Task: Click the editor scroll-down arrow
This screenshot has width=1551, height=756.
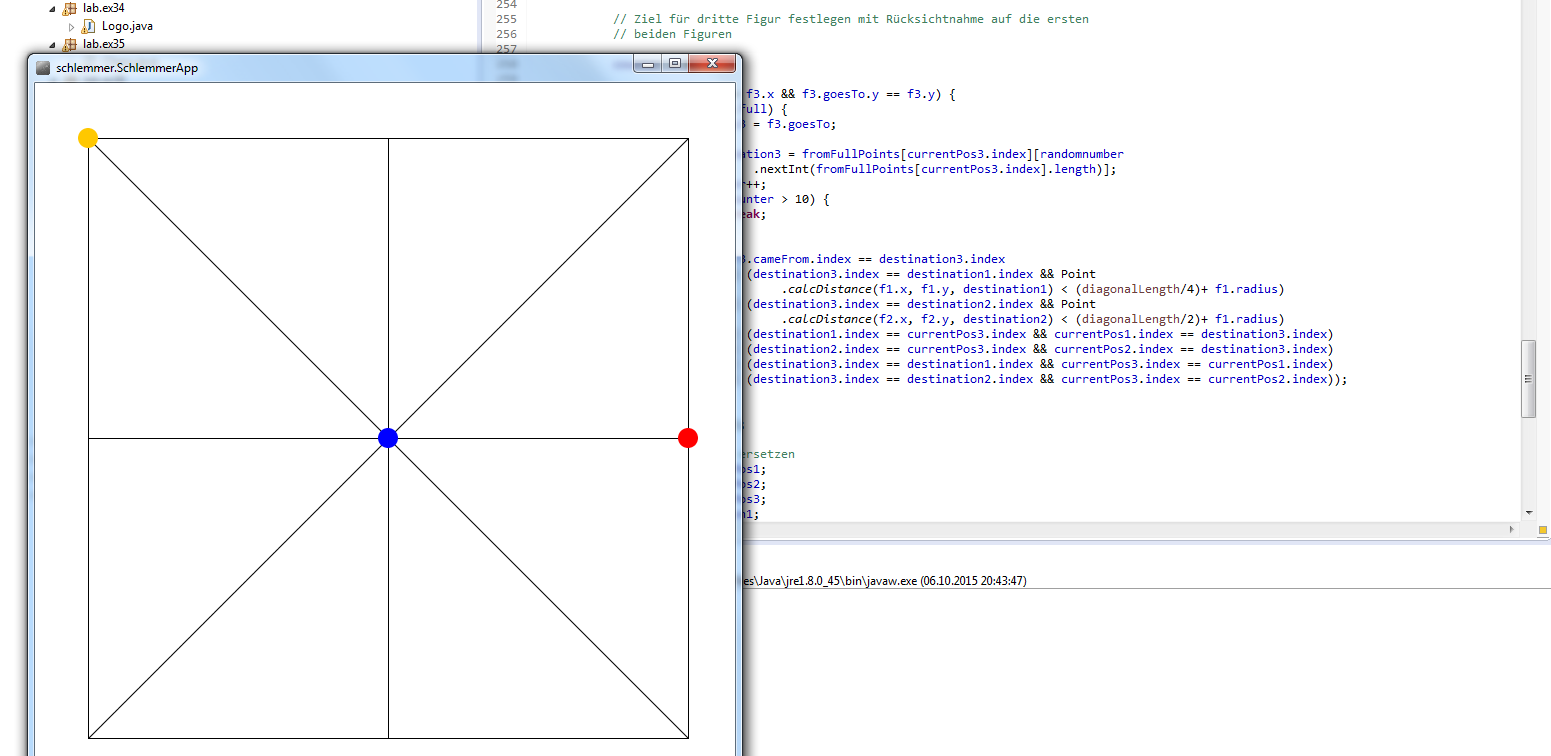Action: tap(1527, 511)
